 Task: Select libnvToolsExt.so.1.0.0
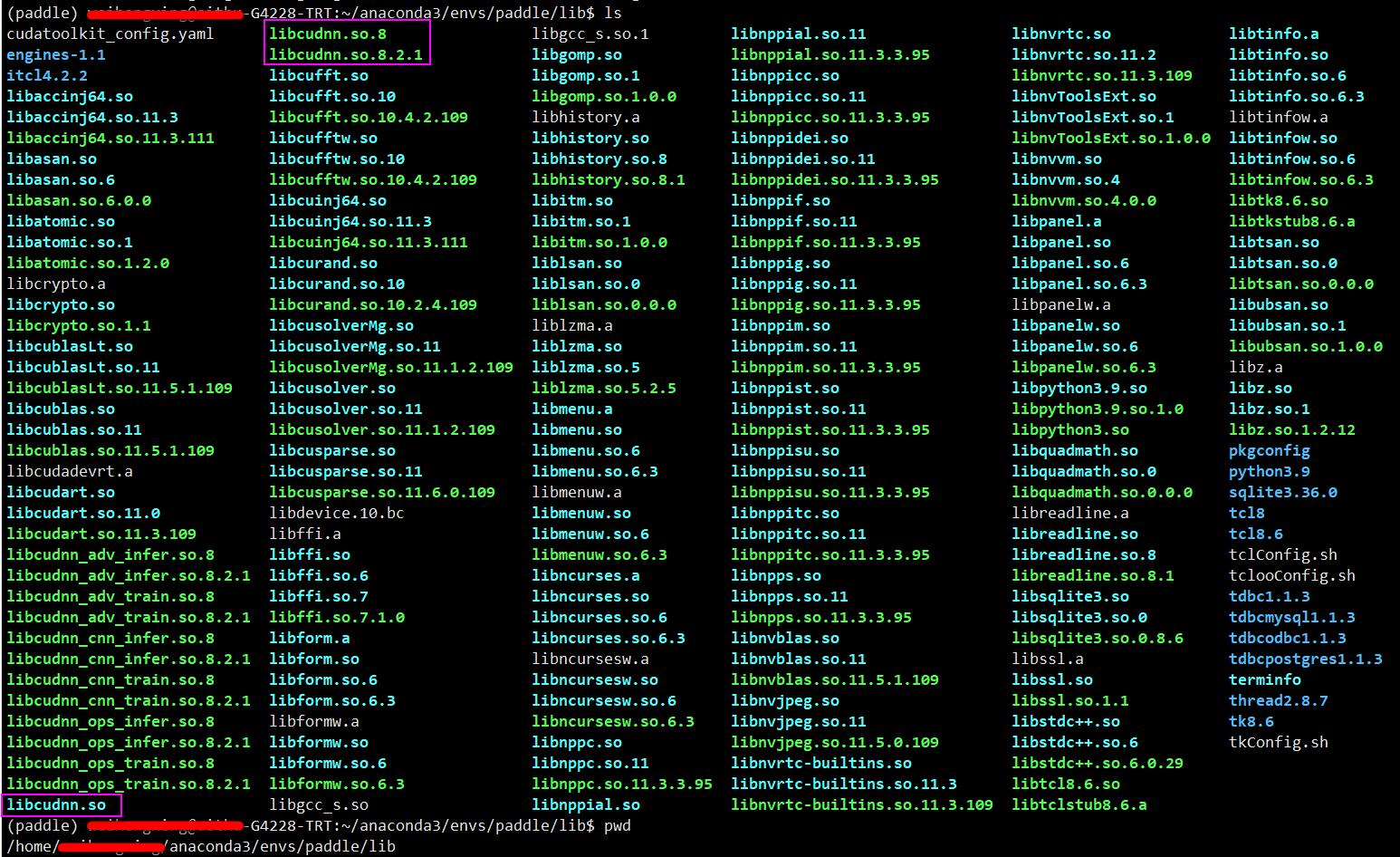point(1111,138)
